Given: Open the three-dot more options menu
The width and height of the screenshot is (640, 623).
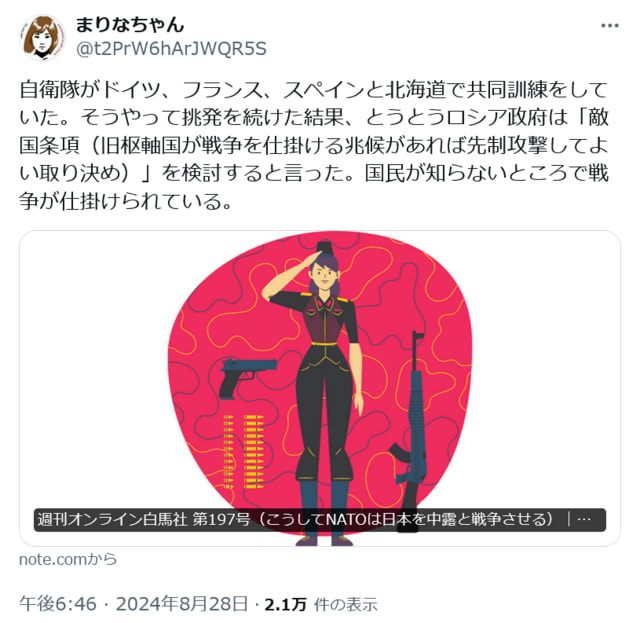Looking at the screenshot, I should coord(609,26).
